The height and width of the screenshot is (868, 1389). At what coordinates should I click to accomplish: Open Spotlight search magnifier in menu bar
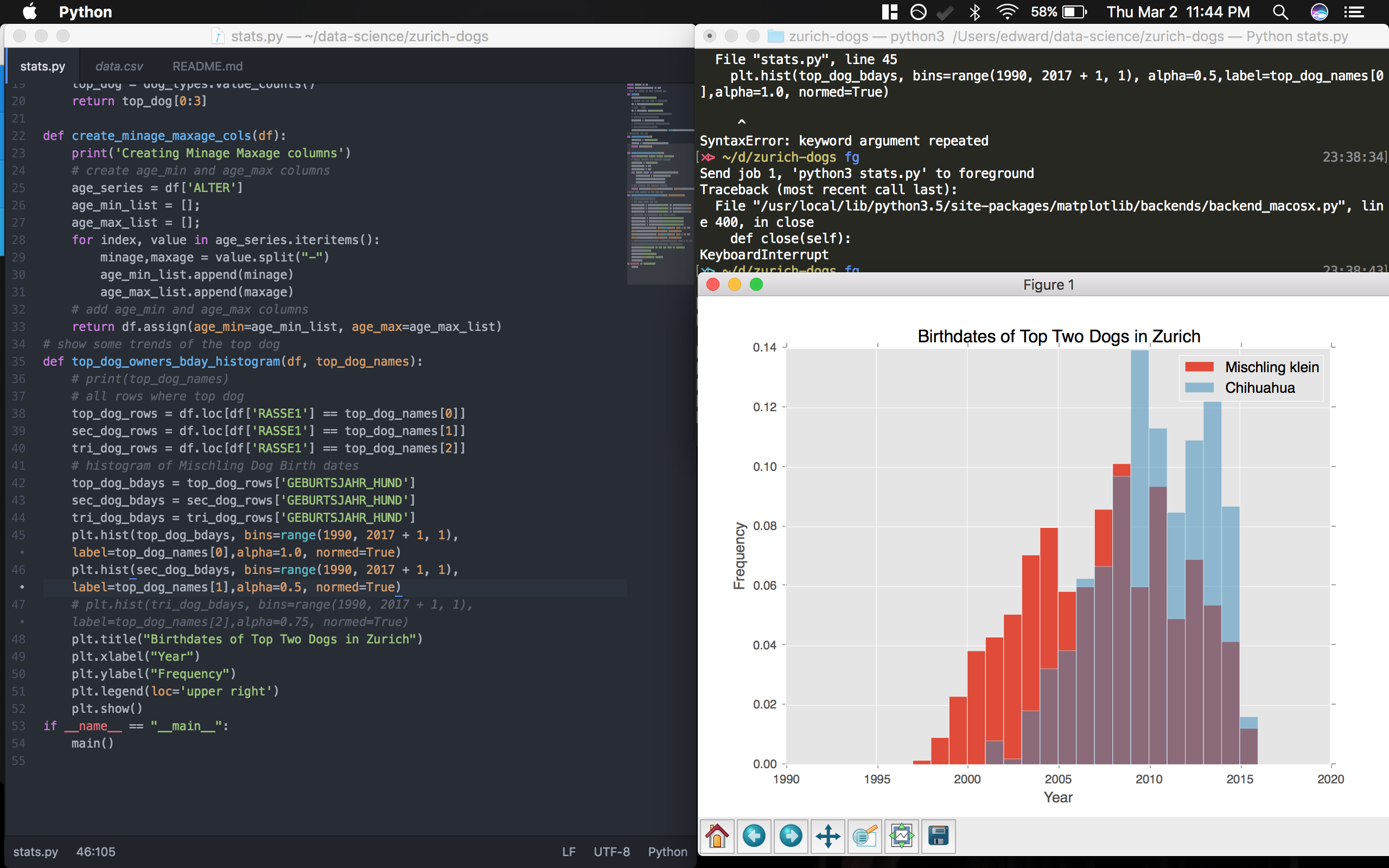coord(1280,12)
